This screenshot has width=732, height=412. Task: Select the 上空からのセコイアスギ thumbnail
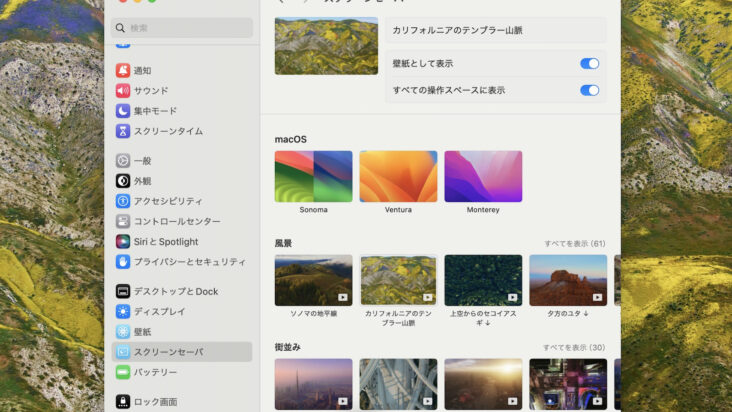pyautogui.click(x=483, y=280)
